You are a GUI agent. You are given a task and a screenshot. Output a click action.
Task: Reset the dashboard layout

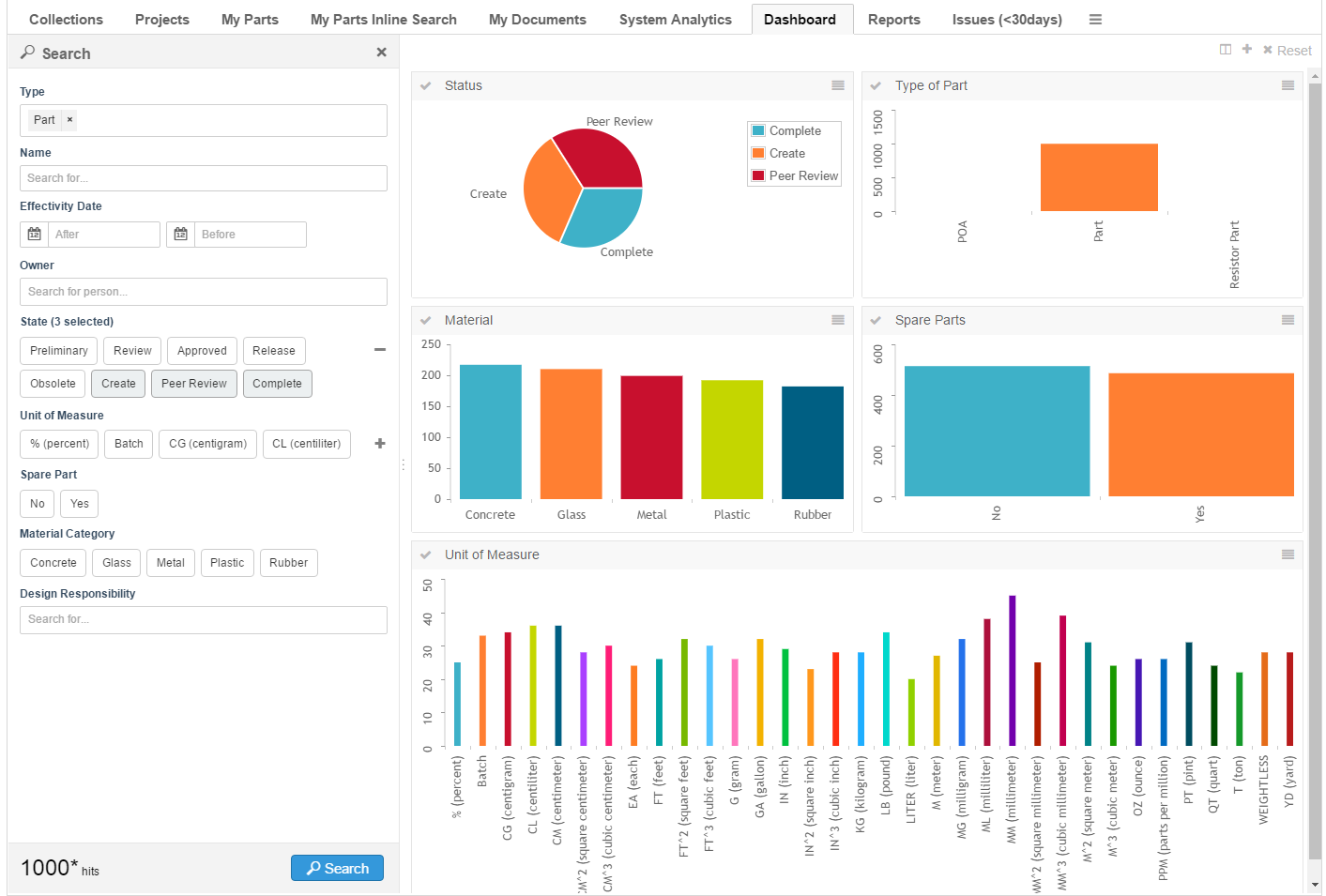(1287, 51)
